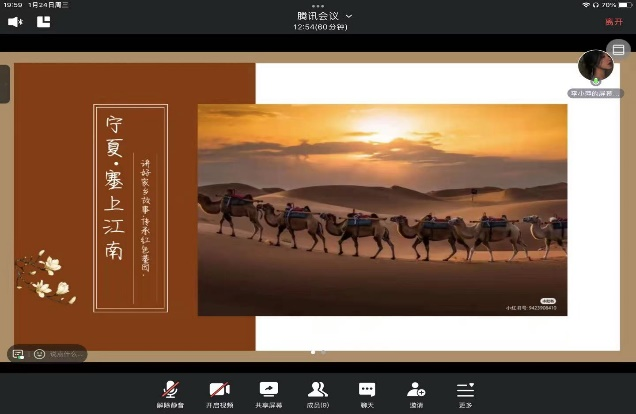Invite participants to the meeting (邀请)
636x414 pixels.
pyautogui.click(x=416, y=392)
